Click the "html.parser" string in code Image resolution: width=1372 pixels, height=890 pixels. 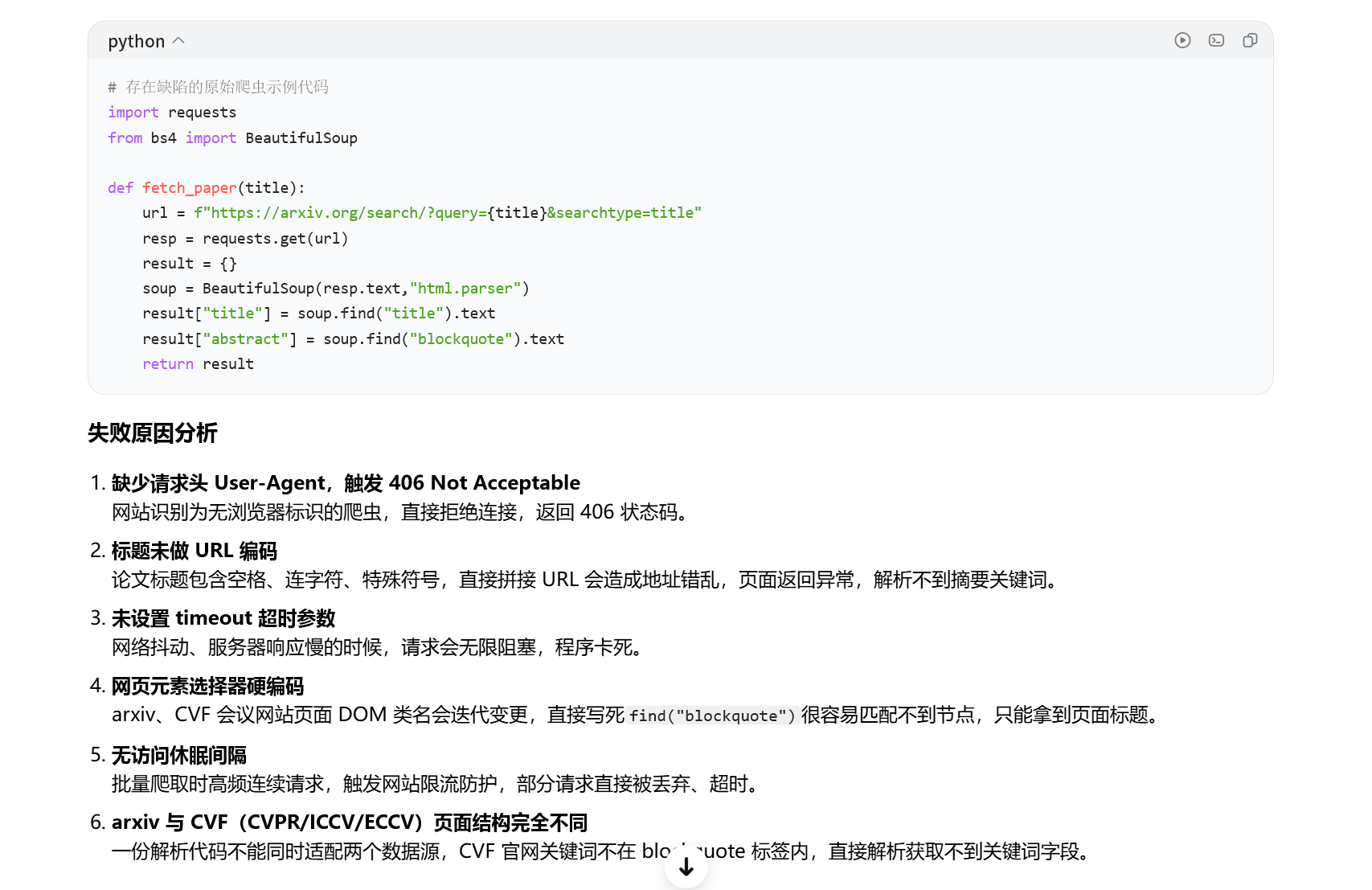point(465,289)
